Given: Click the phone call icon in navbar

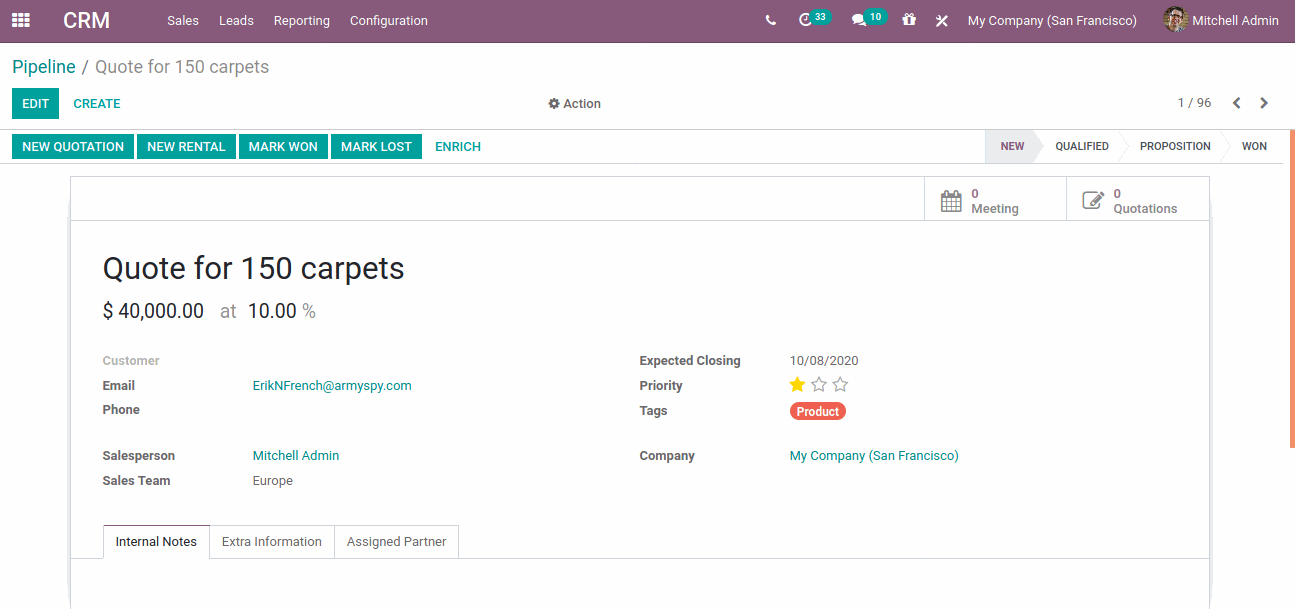Looking at the screenshot, I should click(x=770, y=20).
